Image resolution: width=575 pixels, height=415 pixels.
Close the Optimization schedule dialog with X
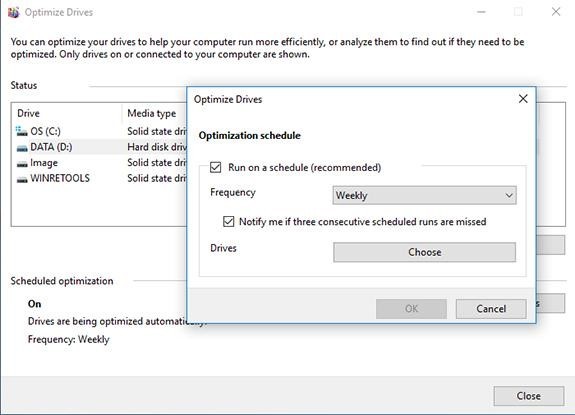point(523,99)
